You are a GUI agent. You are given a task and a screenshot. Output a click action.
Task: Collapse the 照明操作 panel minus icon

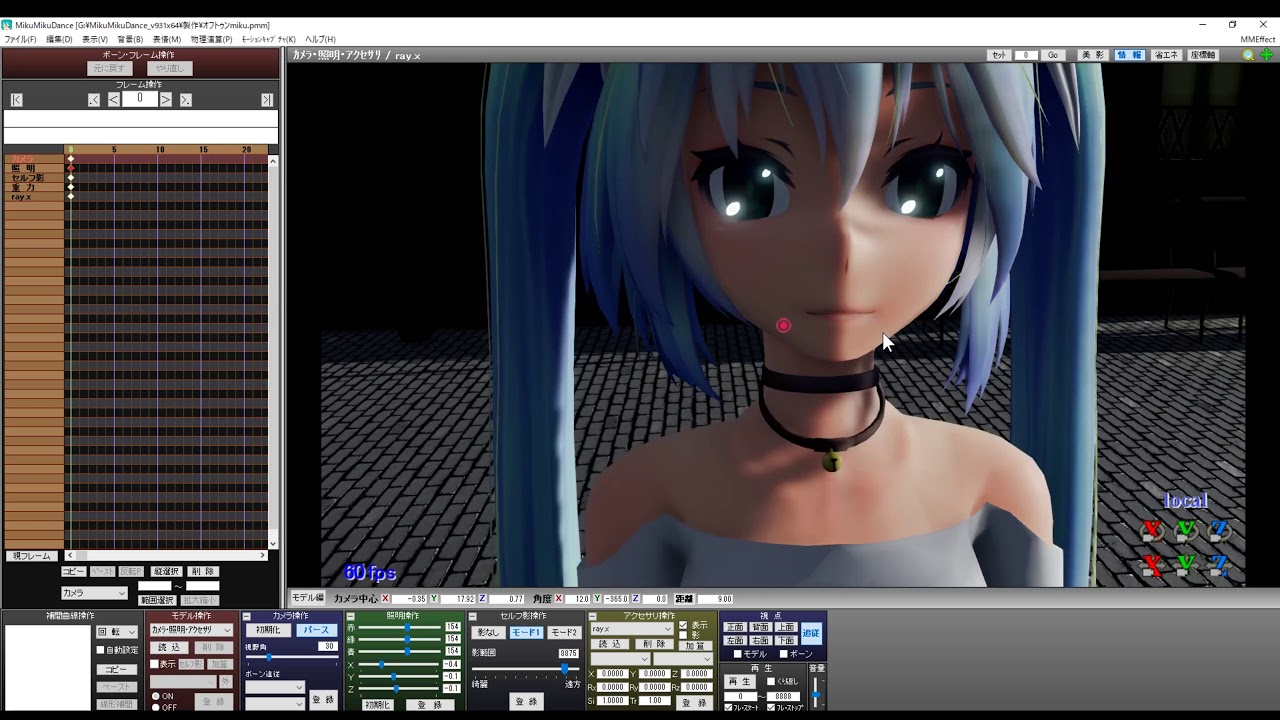point(351,616)
